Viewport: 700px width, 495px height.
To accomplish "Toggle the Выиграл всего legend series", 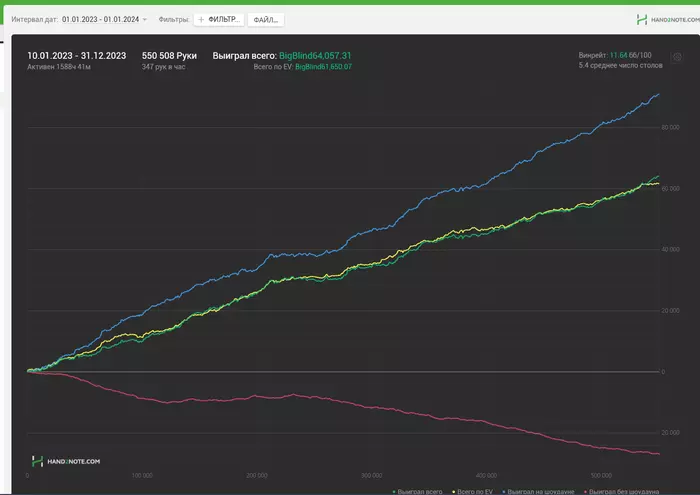I will tap(417, 491).
